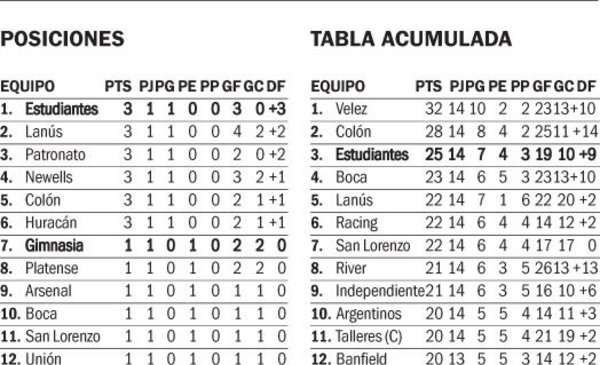Click Newells team name
This screenshot has width=600, height=365.
coord(49,177)
